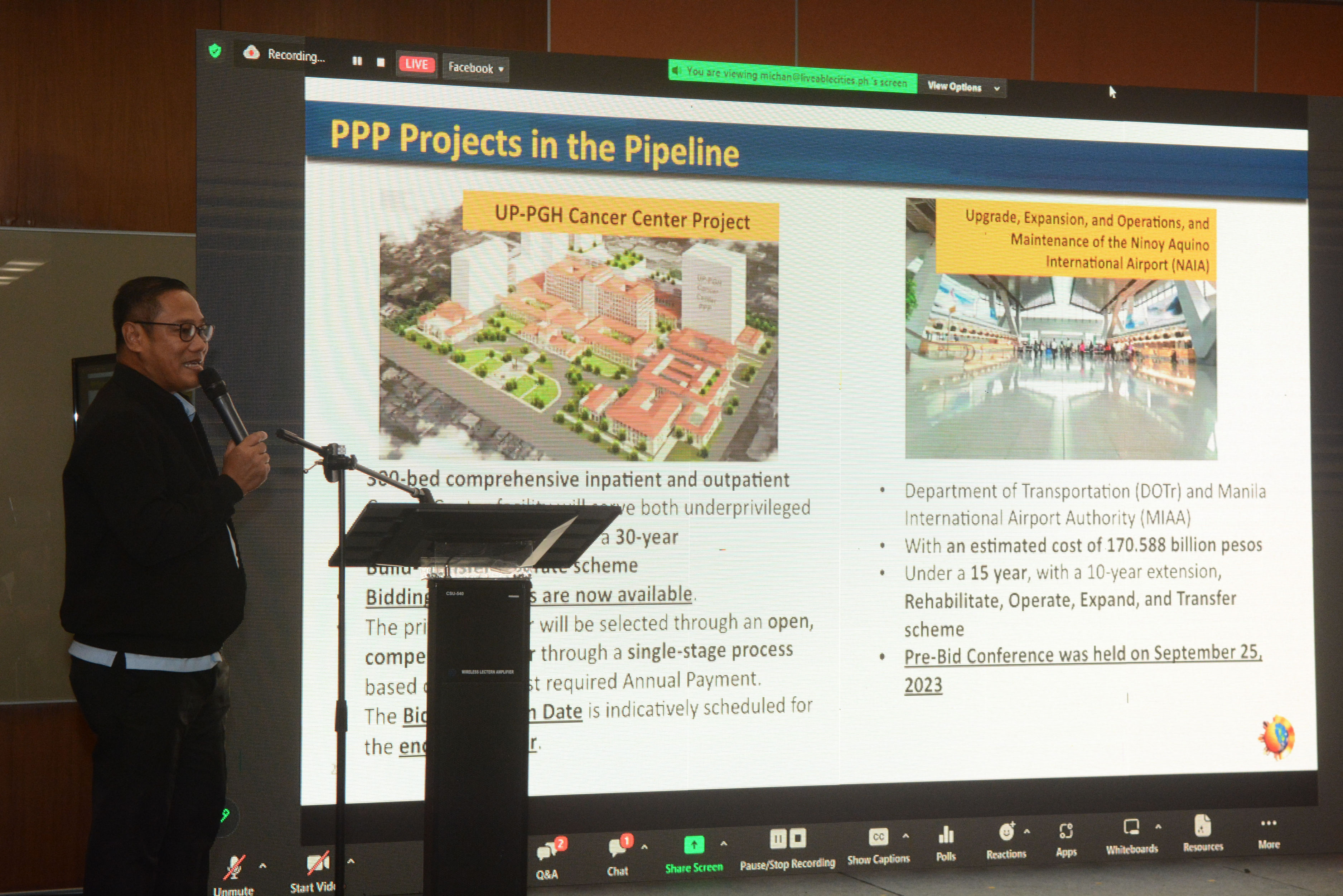The width and height of the screenshot is (1343, 896).
Task: Open the View Options dropdown
Action: point(963,87)
